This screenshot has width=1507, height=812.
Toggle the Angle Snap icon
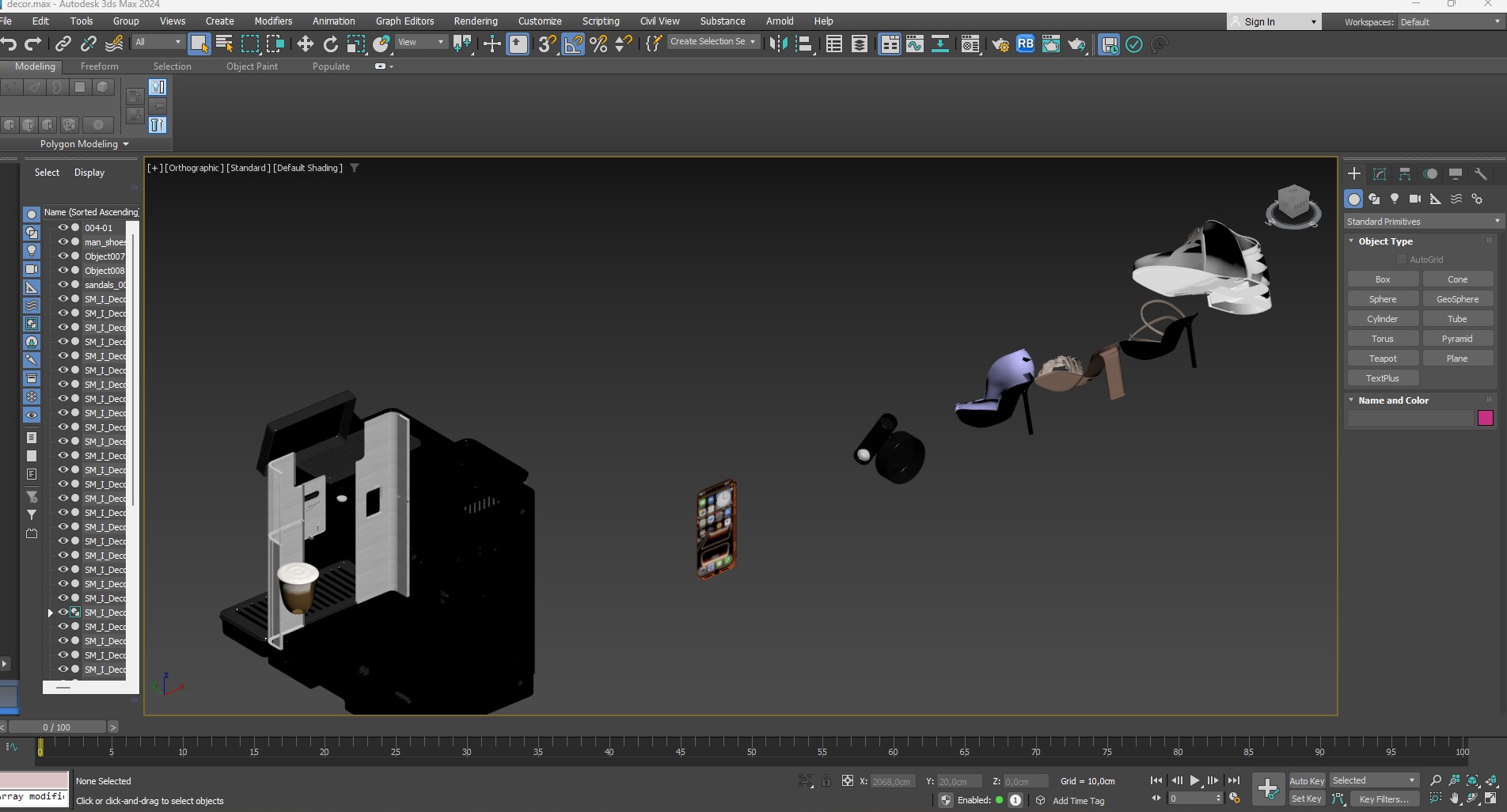tap(573, 44)
